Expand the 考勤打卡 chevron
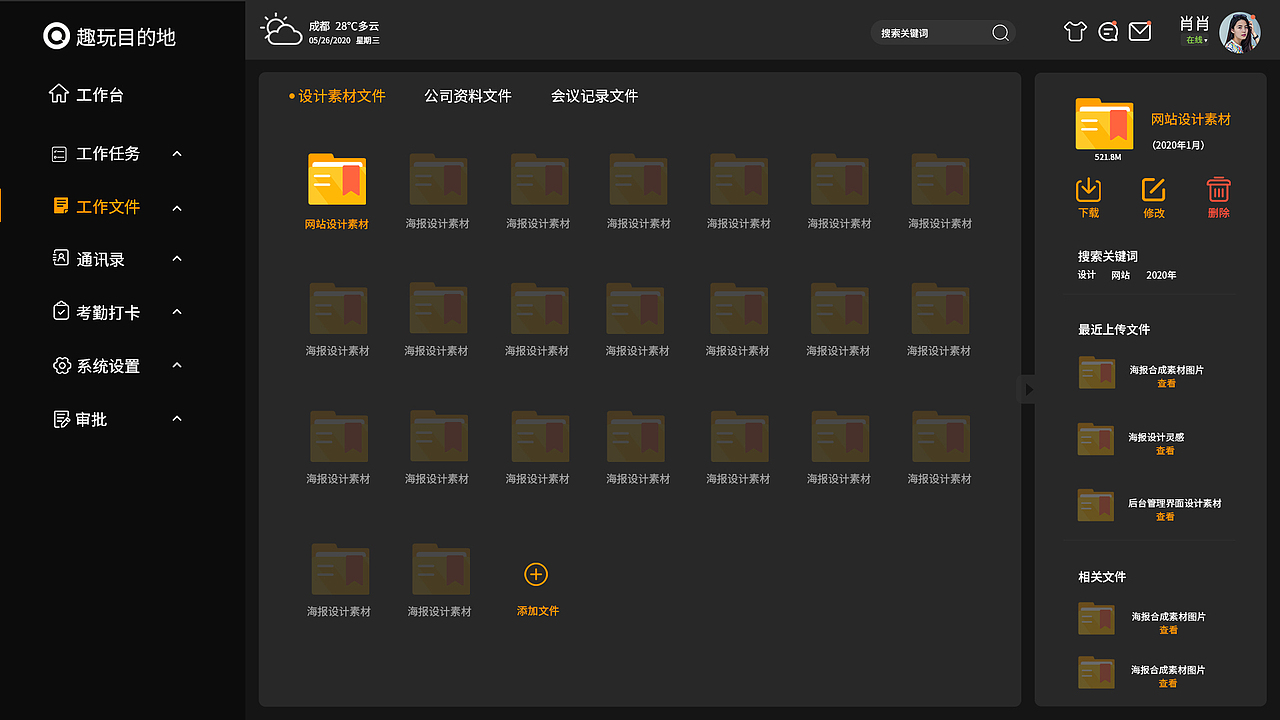Viewport: 1280px width, 720px height. 177,312
